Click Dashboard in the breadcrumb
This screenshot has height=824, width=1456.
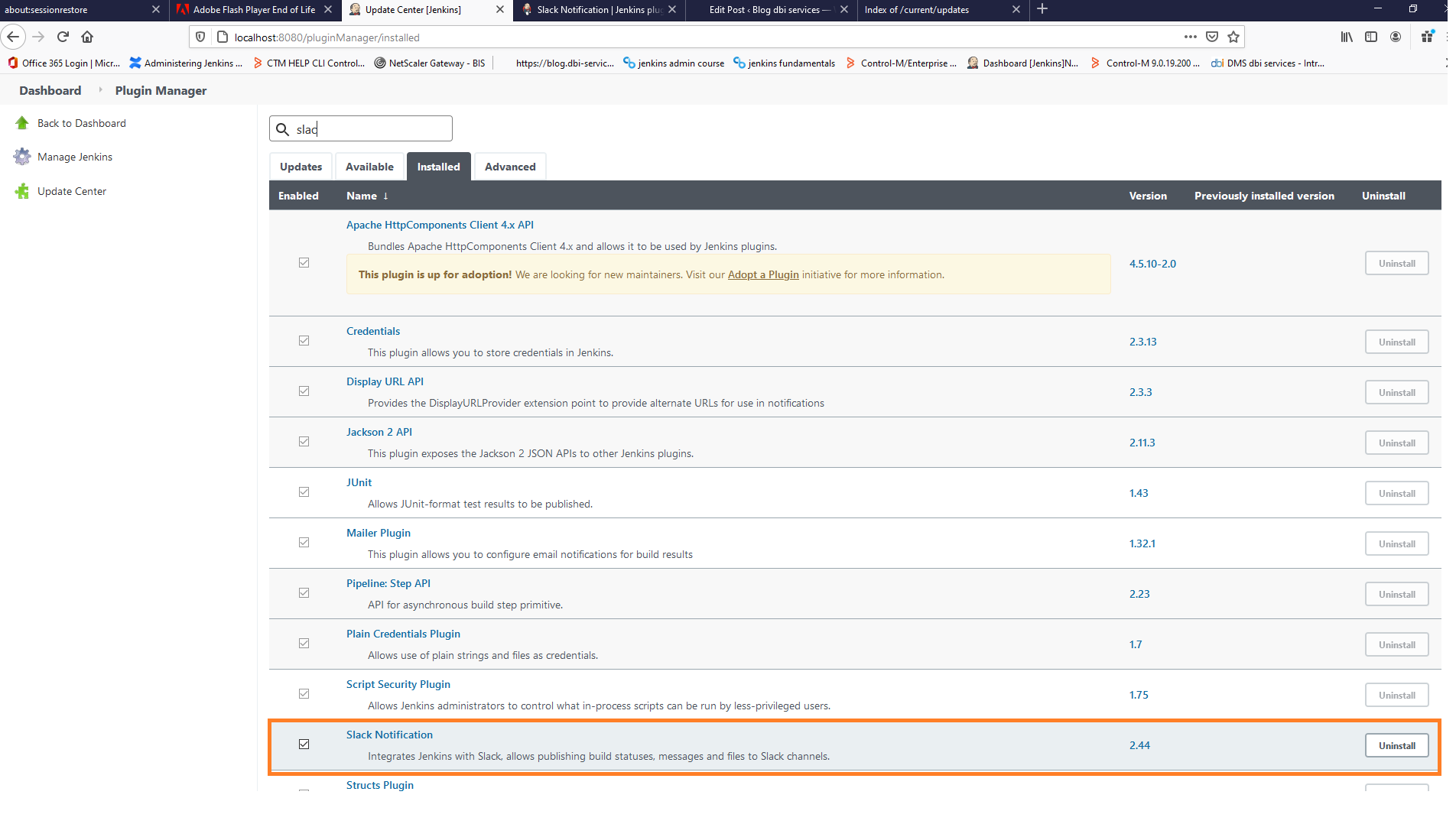[50, 90]
